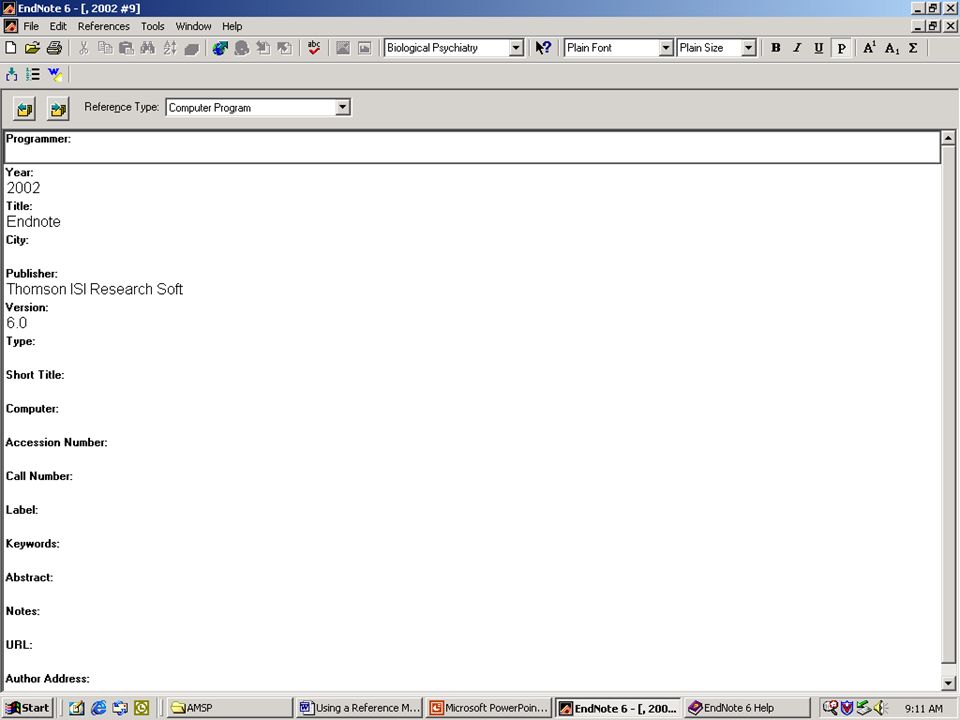Expand the Reference Type Computer Program dropdown
The height and width of the screenshot is (720, 960).
click(x=343, y=107)
